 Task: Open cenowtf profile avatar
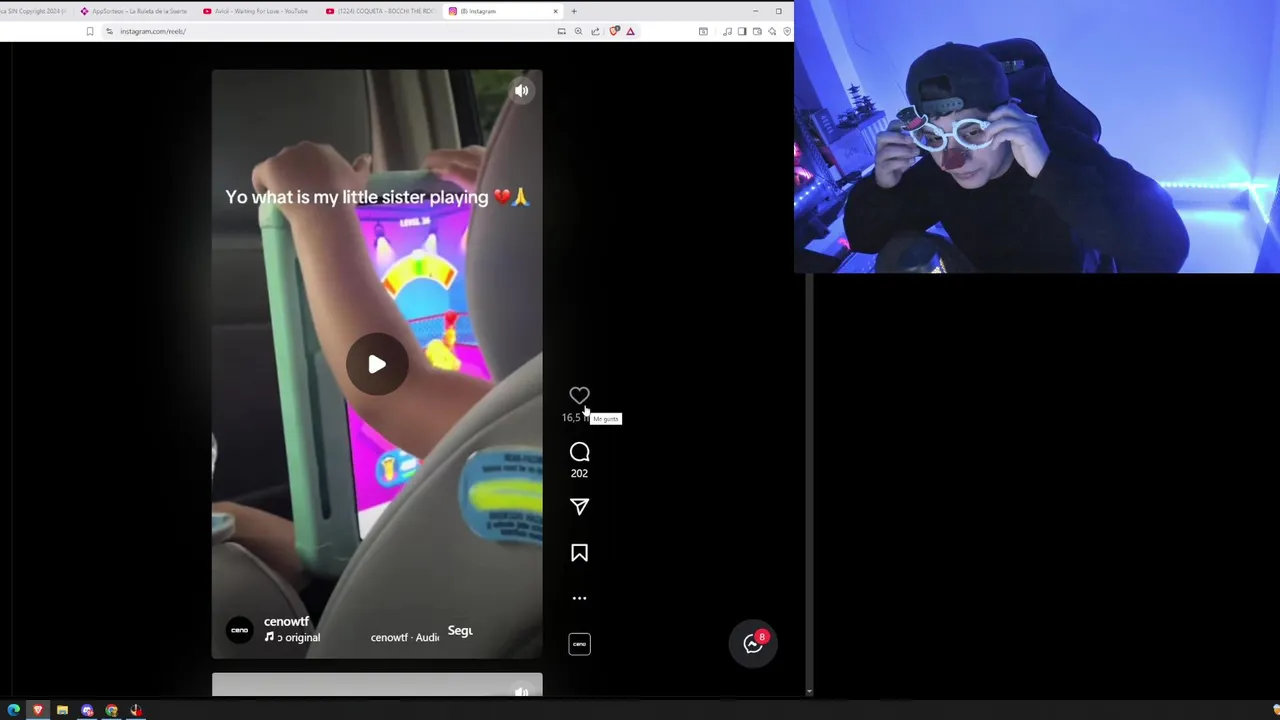tap(240, 630)
